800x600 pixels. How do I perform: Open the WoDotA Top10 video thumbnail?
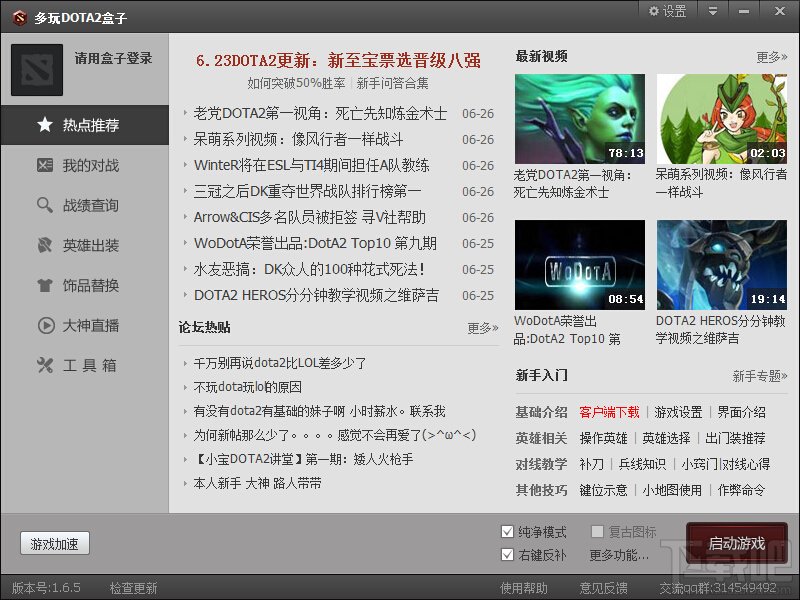tap(580, 265)
